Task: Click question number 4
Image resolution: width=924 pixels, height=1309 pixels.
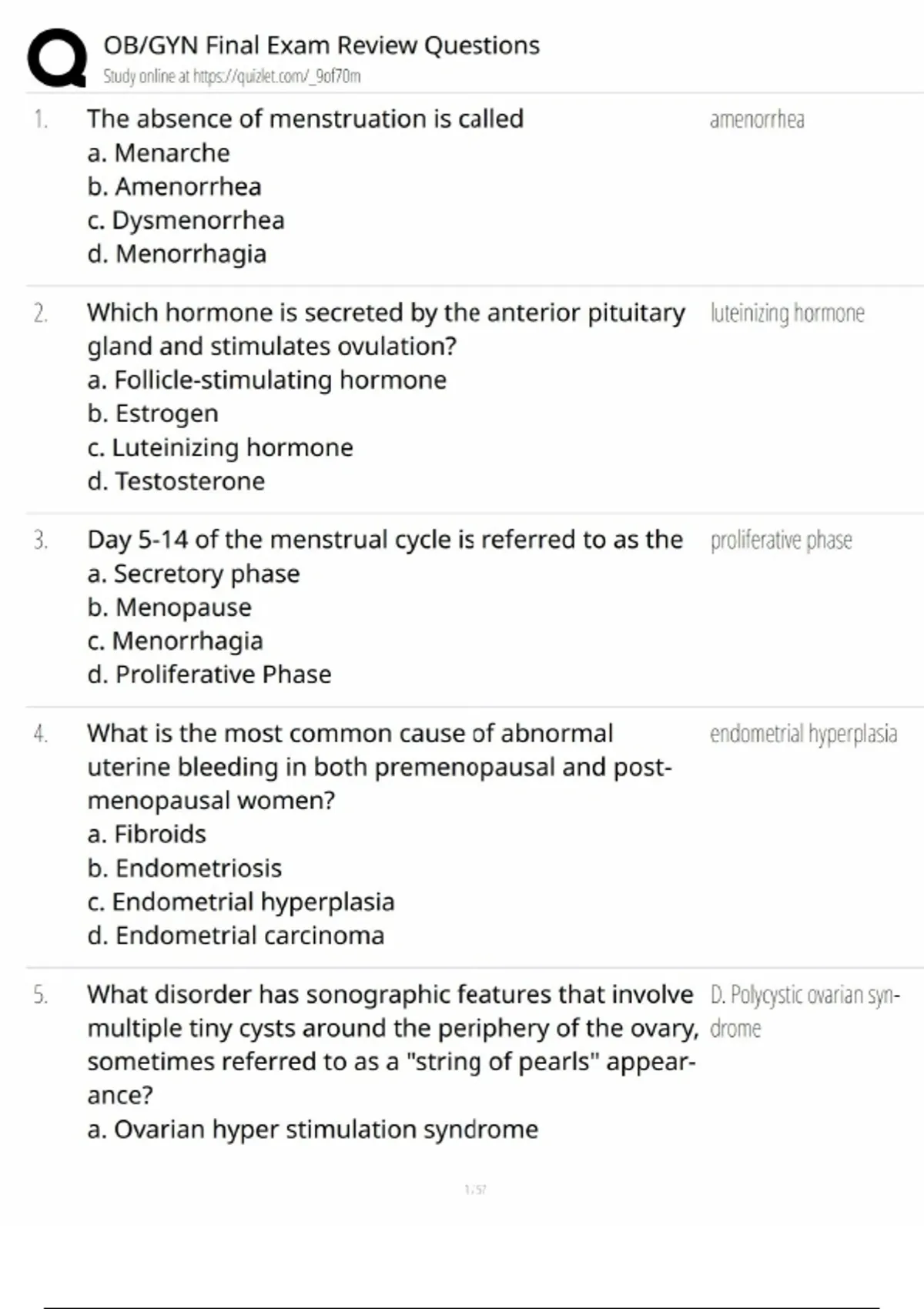Action: pos(40,734)
